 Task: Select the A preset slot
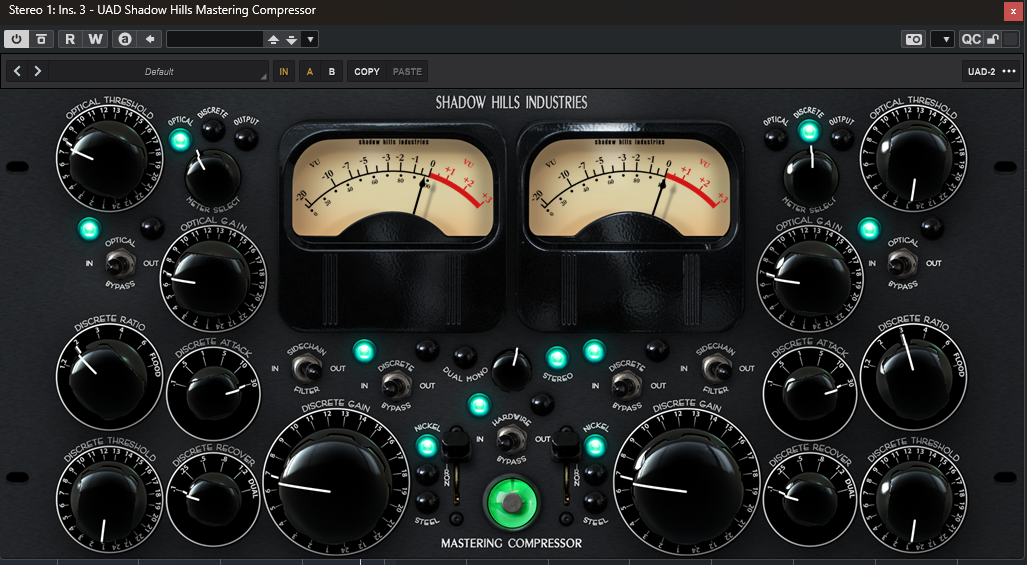[x=309, y=71]
